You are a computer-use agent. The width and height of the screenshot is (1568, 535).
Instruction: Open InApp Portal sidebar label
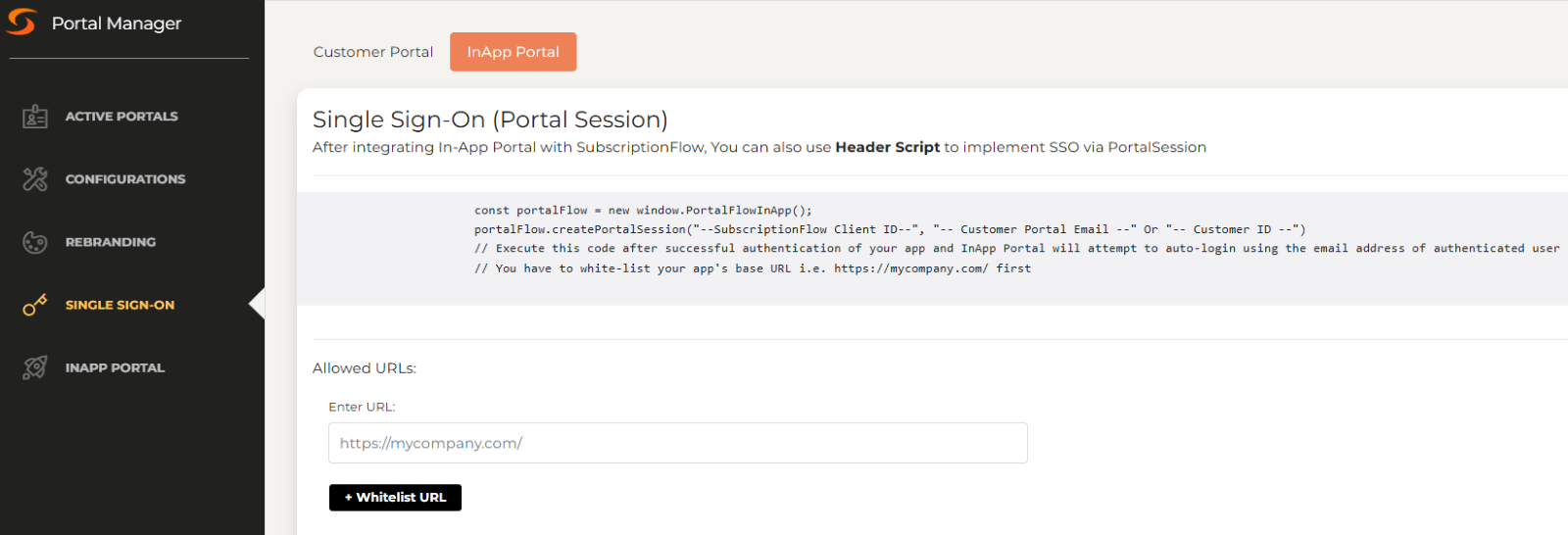click(115, 367)
